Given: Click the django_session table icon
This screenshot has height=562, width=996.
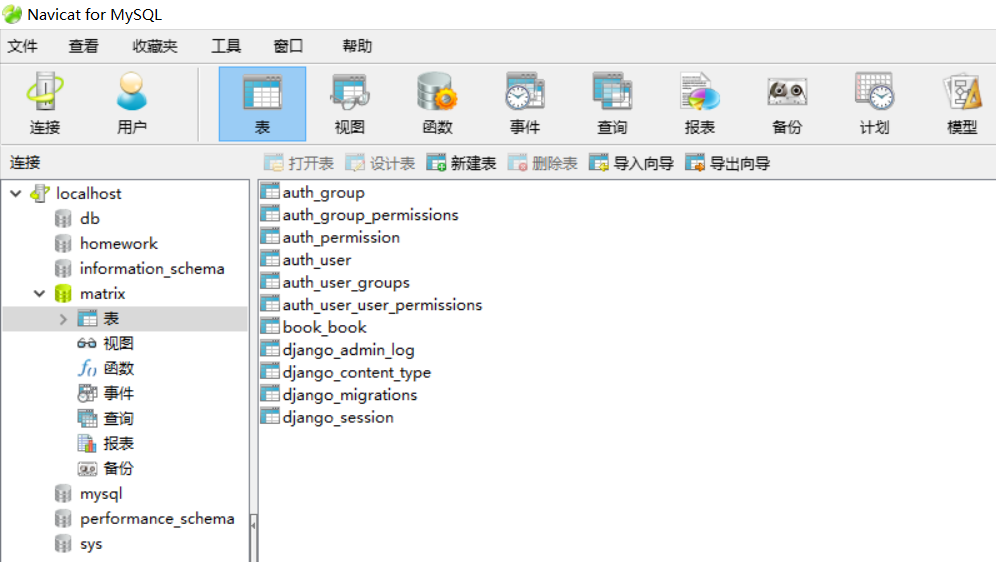Looking at the screenshot, I should coord(271,417).
